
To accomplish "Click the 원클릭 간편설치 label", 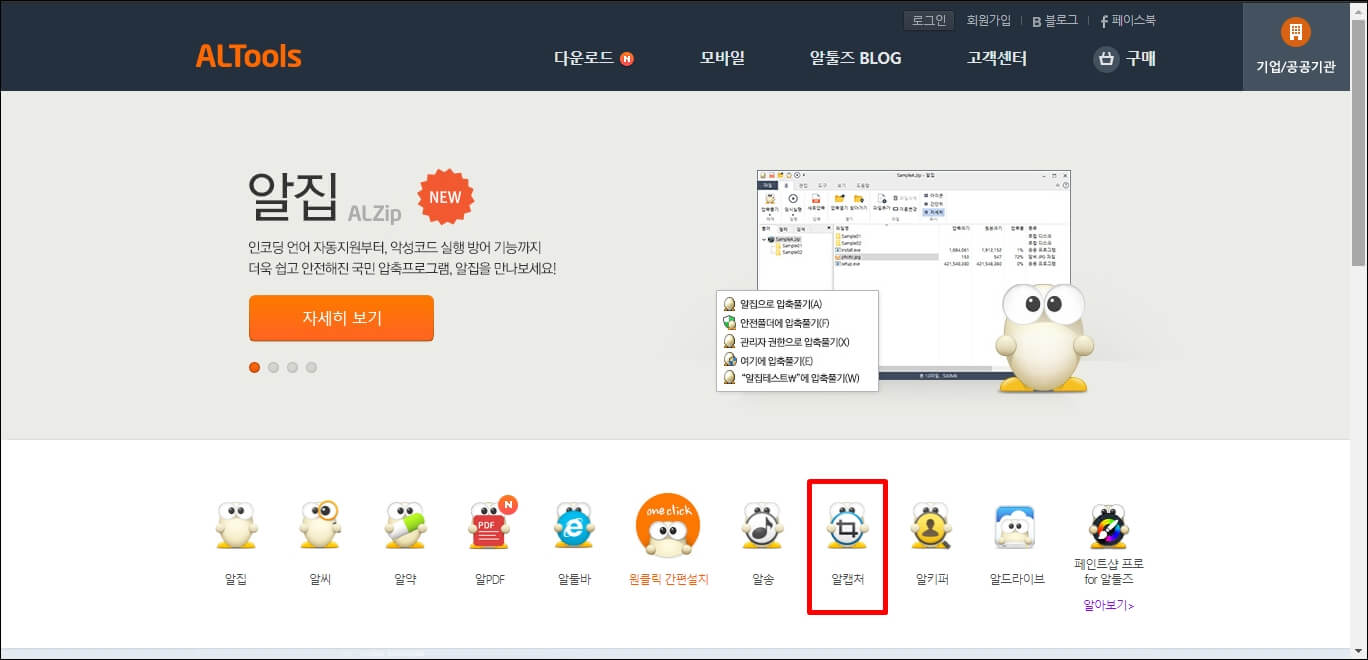I will 668,579.
